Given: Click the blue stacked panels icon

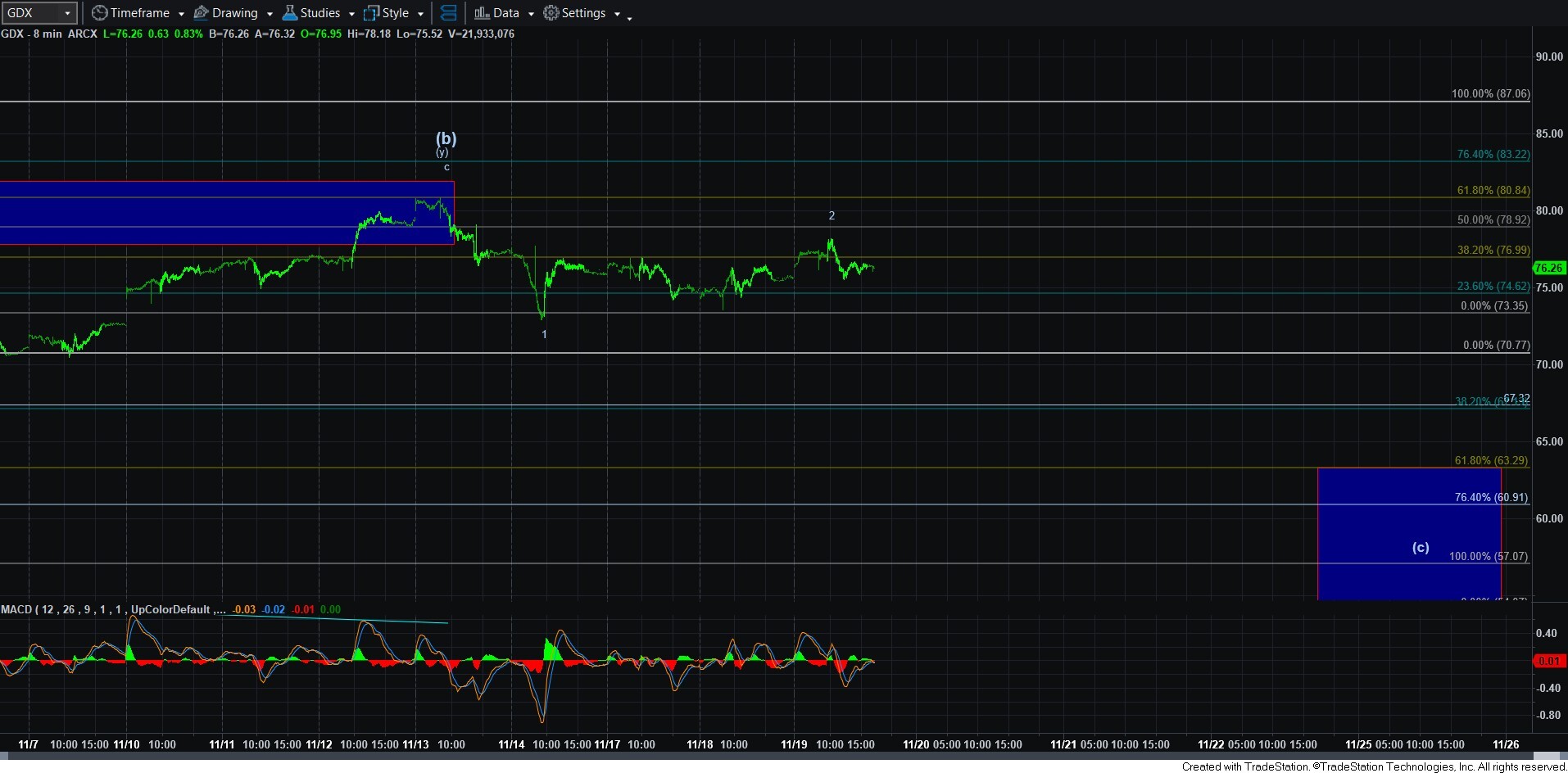Looking at the screenshot, I should pos(448,13).
